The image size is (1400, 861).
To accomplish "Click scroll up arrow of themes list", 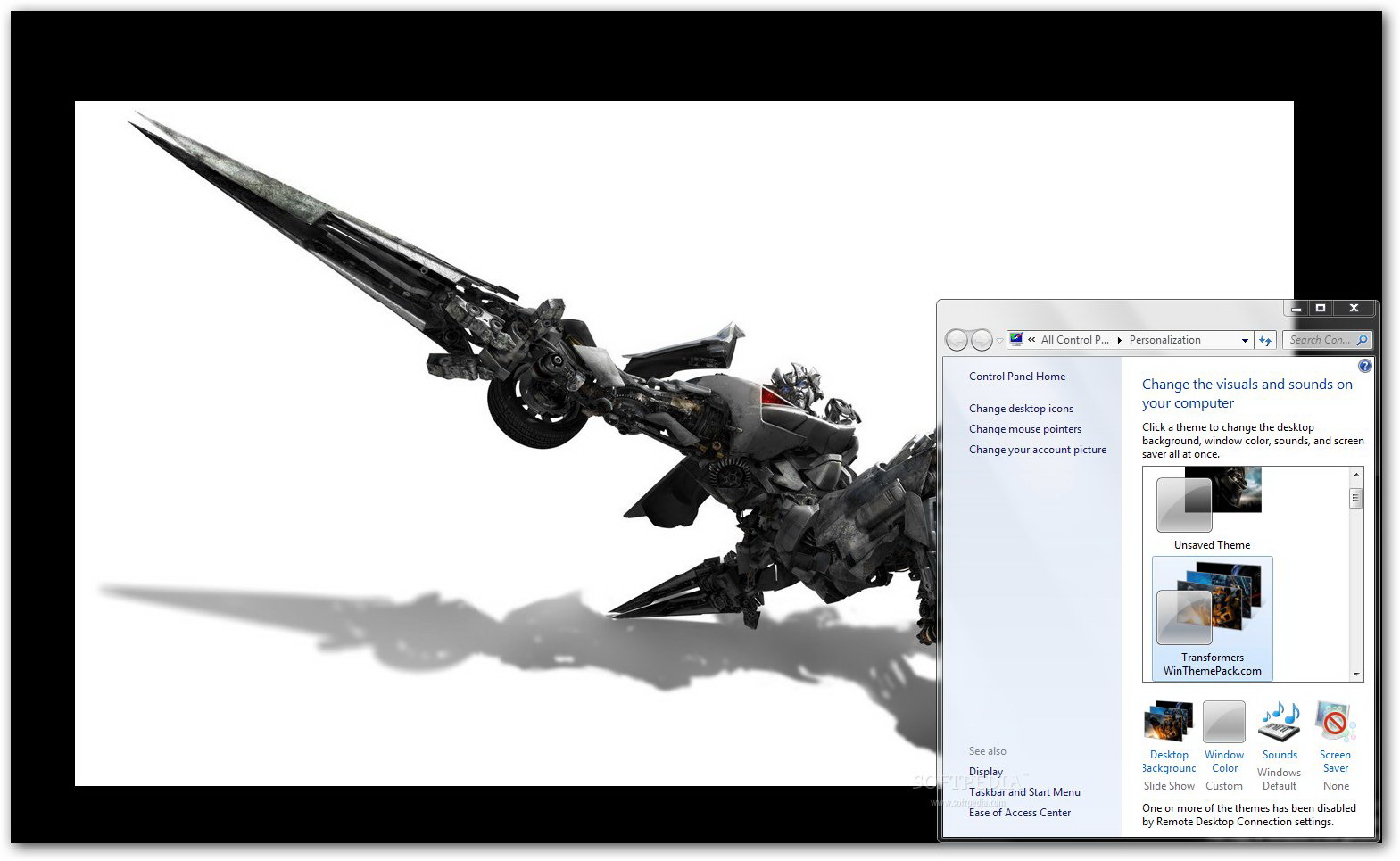I will pos(1356,475).
